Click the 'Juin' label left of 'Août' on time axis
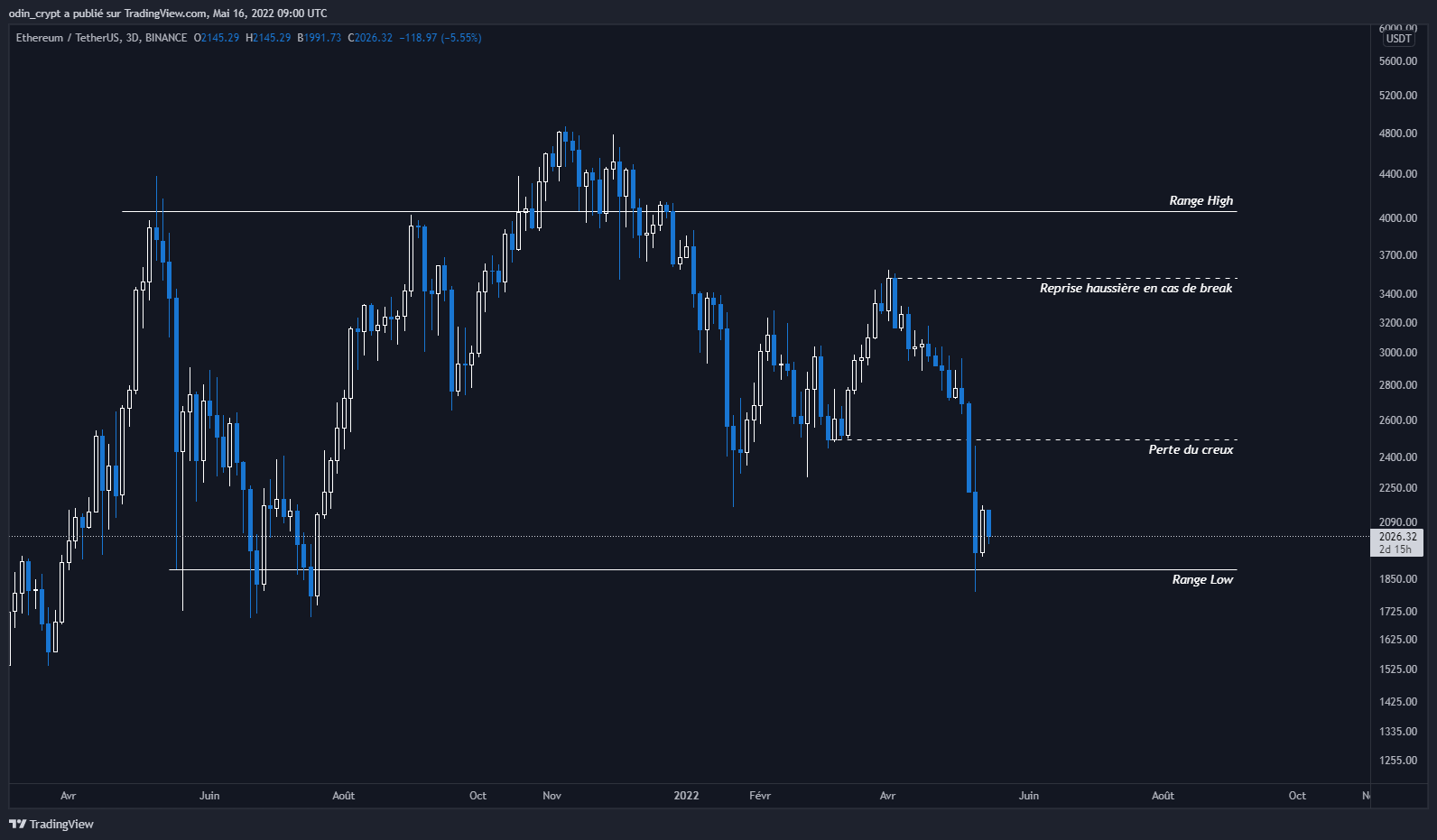Viewport: 1437px width, 840px height. 209,796
